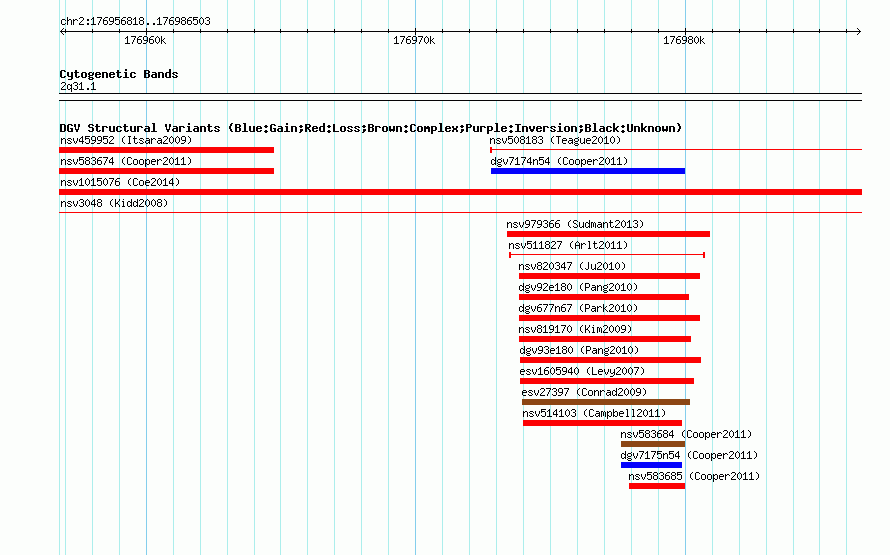This screenshot has height=555, width=890.
Task: Open nsv820347 (Ju2010) variant
Action: [572, 266]
